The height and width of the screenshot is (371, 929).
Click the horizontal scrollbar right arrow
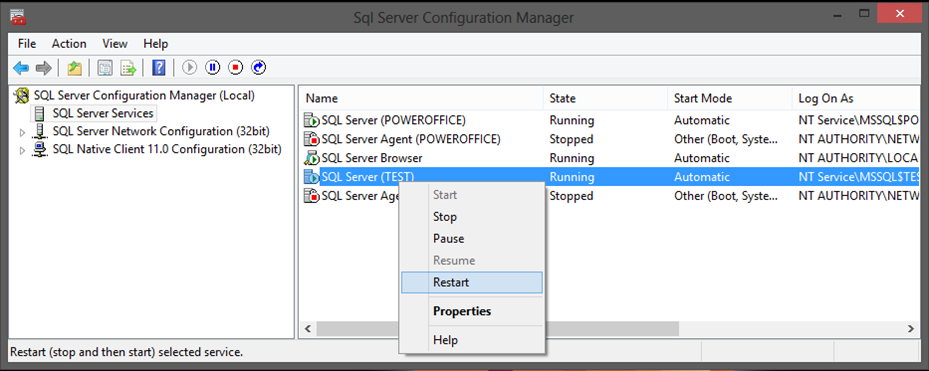pyautogui.click(x=911, y=328)
